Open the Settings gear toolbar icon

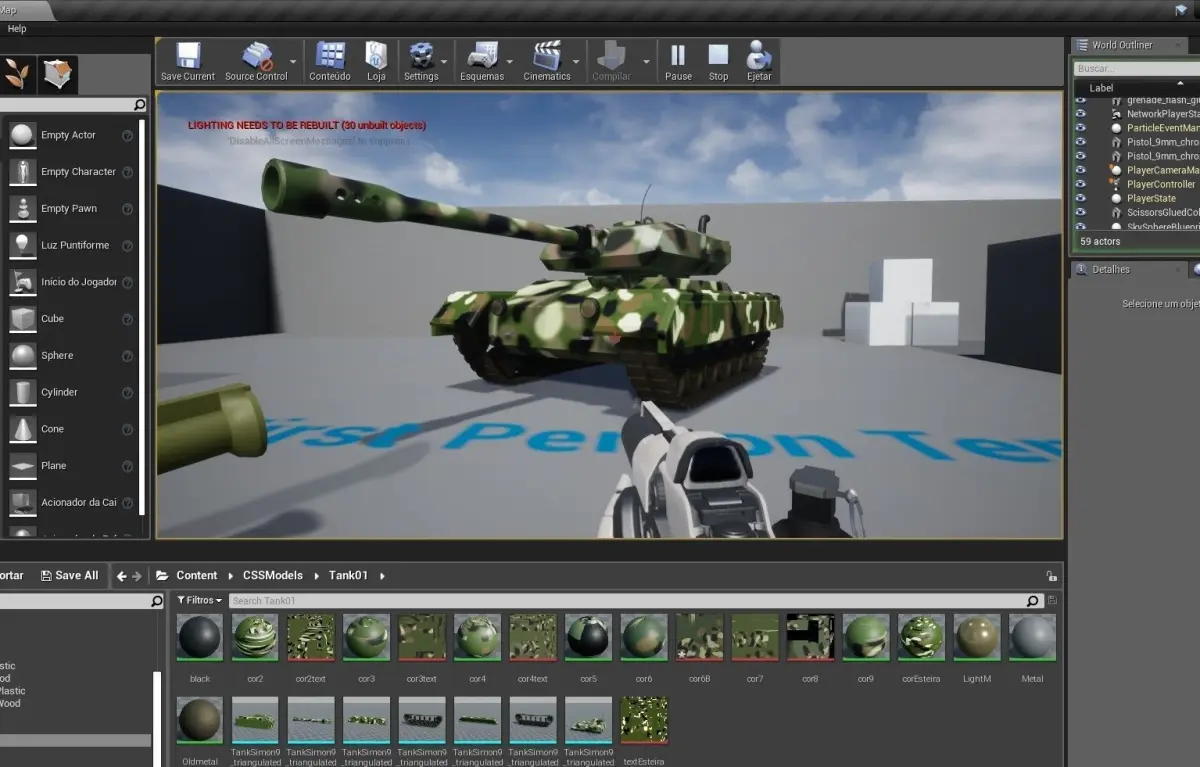pos(421,61)
